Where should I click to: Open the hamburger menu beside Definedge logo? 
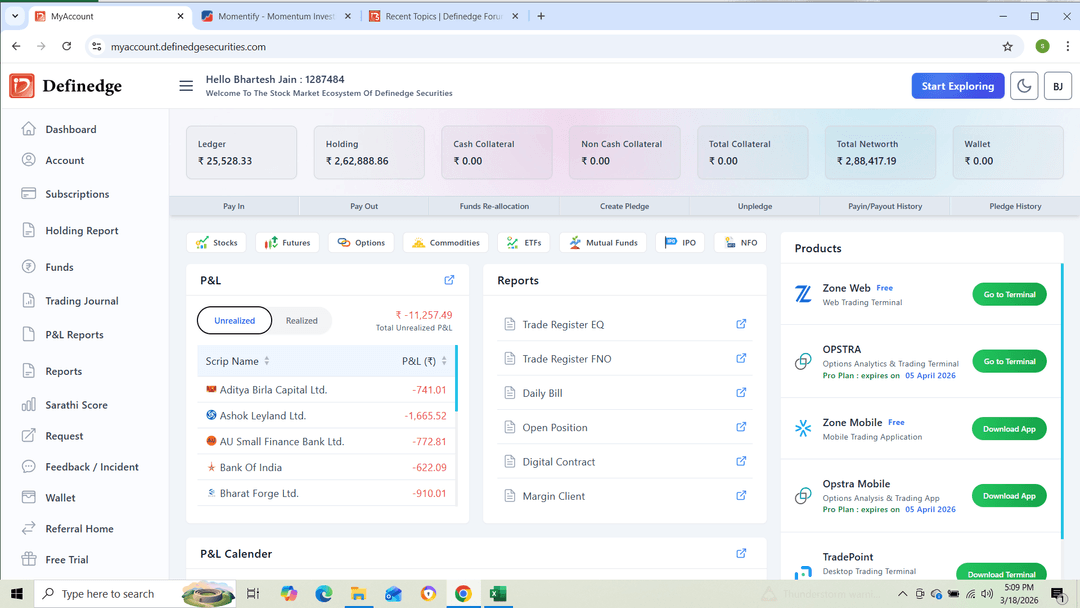(x=186, y=85)
